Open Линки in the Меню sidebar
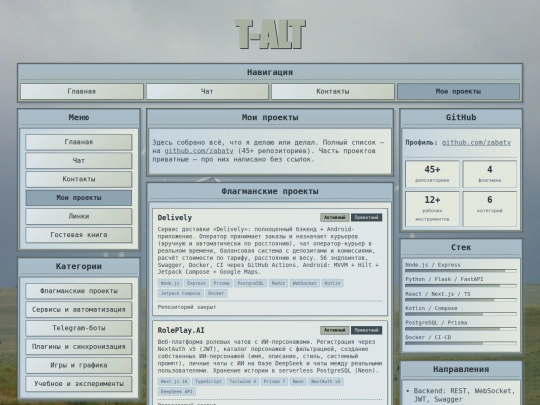The image size is (540, 405). point(79,216)
